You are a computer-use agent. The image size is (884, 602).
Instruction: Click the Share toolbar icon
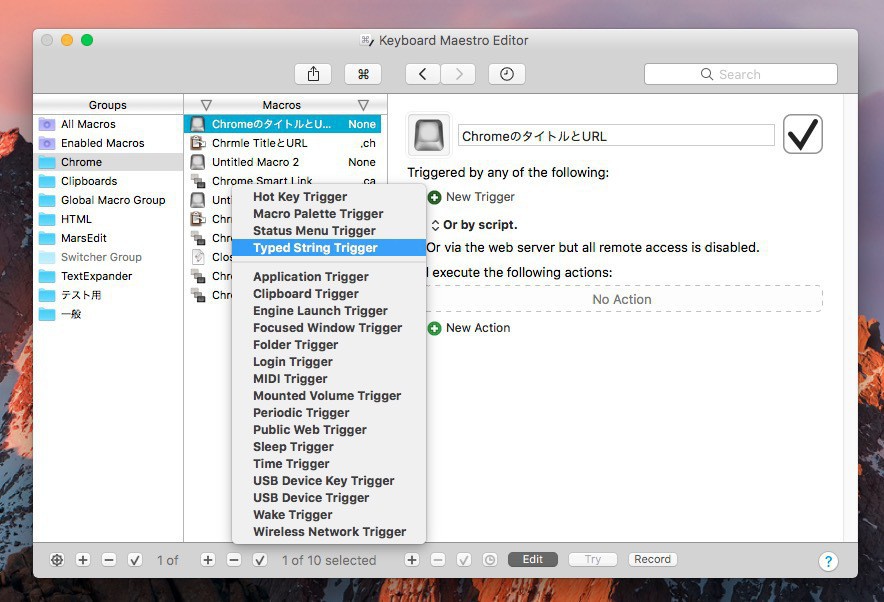pyautogui.click(x=313, y=74)
